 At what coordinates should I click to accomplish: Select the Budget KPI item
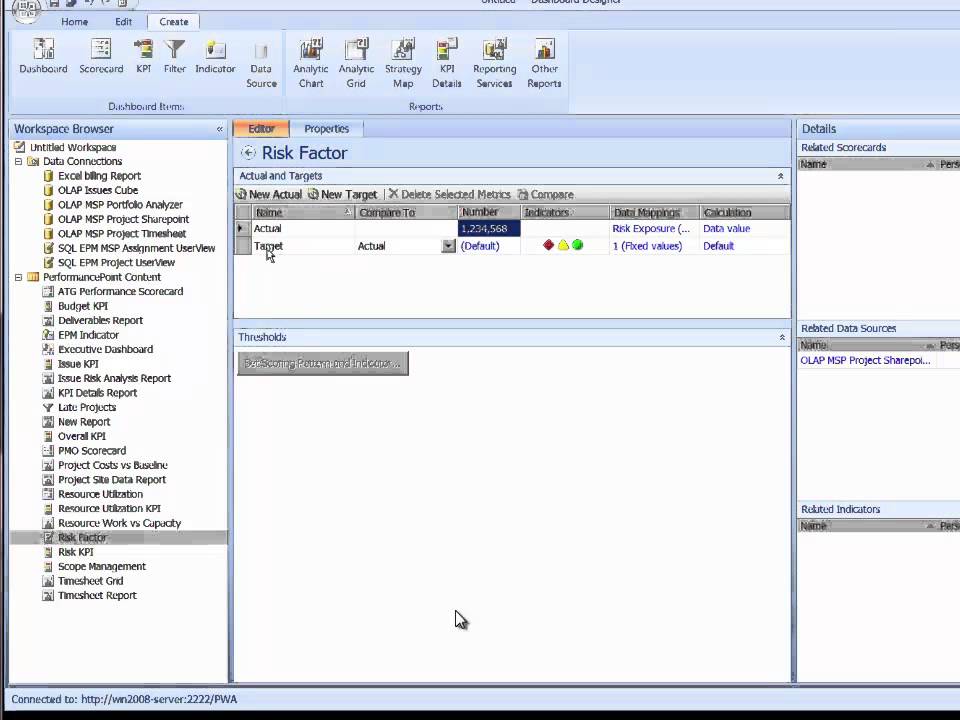click(x=83, y=306)
